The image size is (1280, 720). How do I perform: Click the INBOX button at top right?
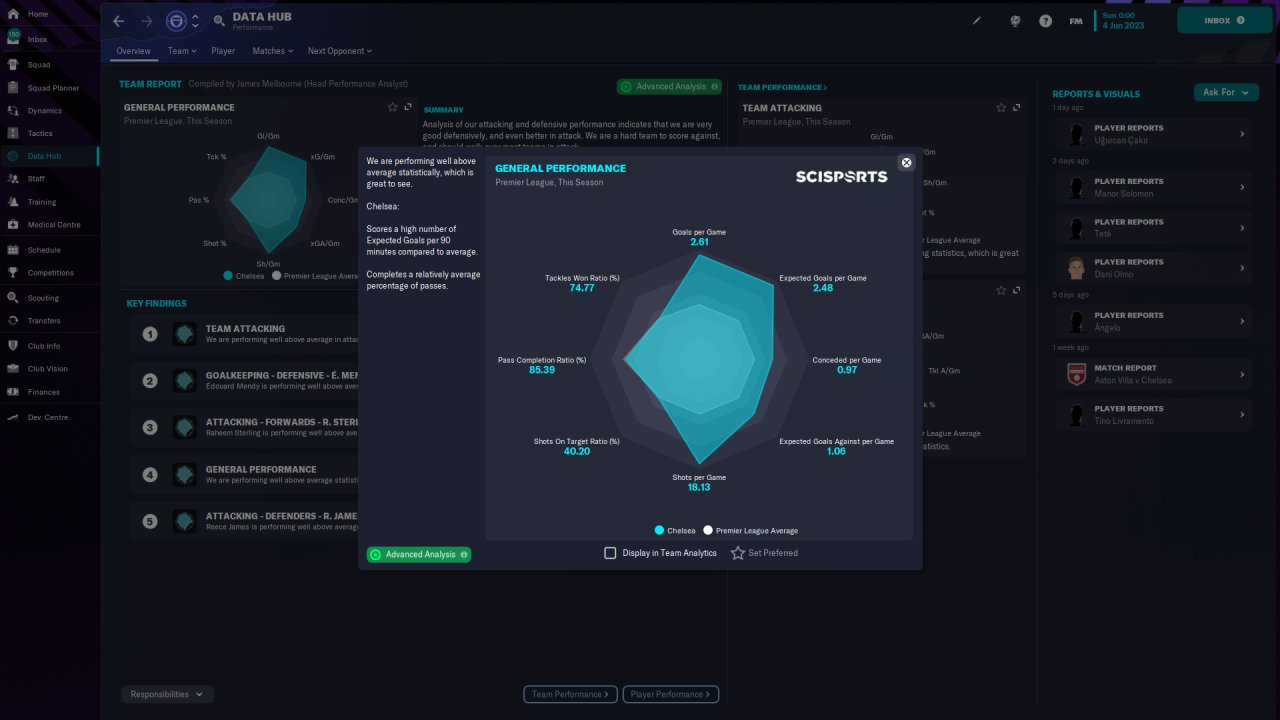(x=1225, y=20)
